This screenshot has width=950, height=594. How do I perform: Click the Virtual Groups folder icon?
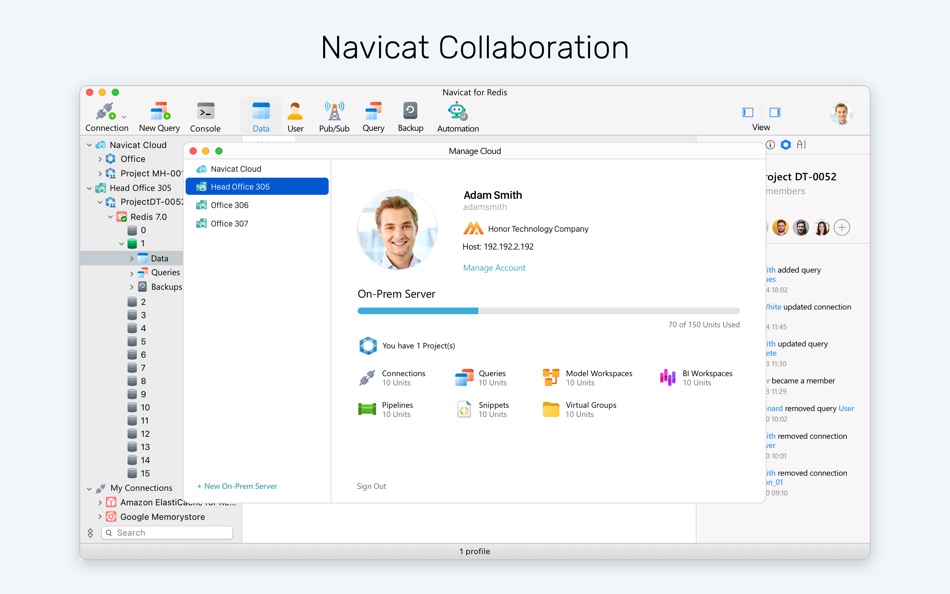[x=551, y=409]
